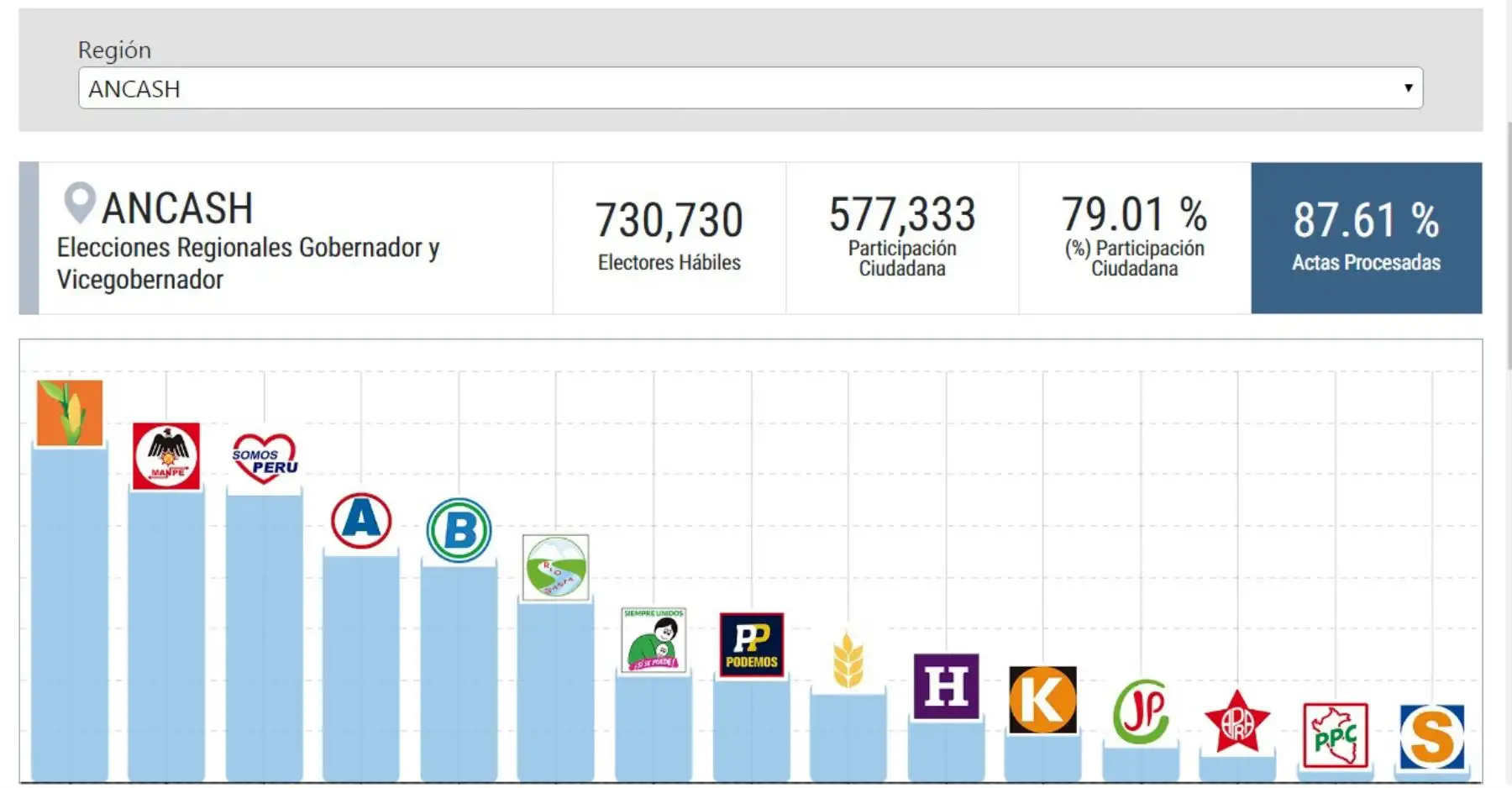Screen dimensions: 1512x788
Task: Select the Río Santa landscape party logo
Action: pyautogui.click(x=555, y=567)
